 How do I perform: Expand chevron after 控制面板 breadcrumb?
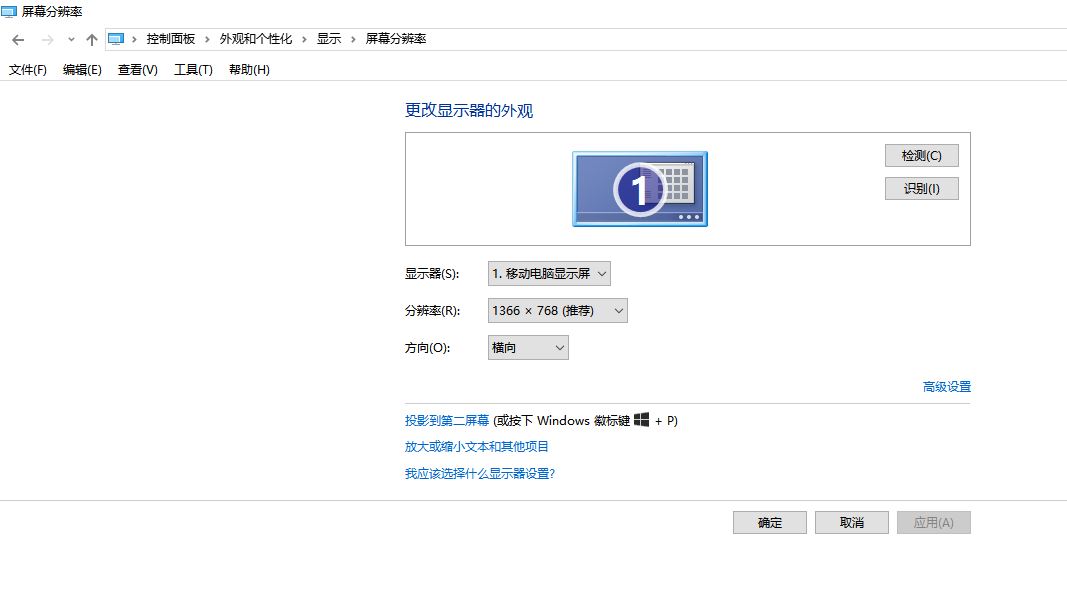[x=207, y=39]
